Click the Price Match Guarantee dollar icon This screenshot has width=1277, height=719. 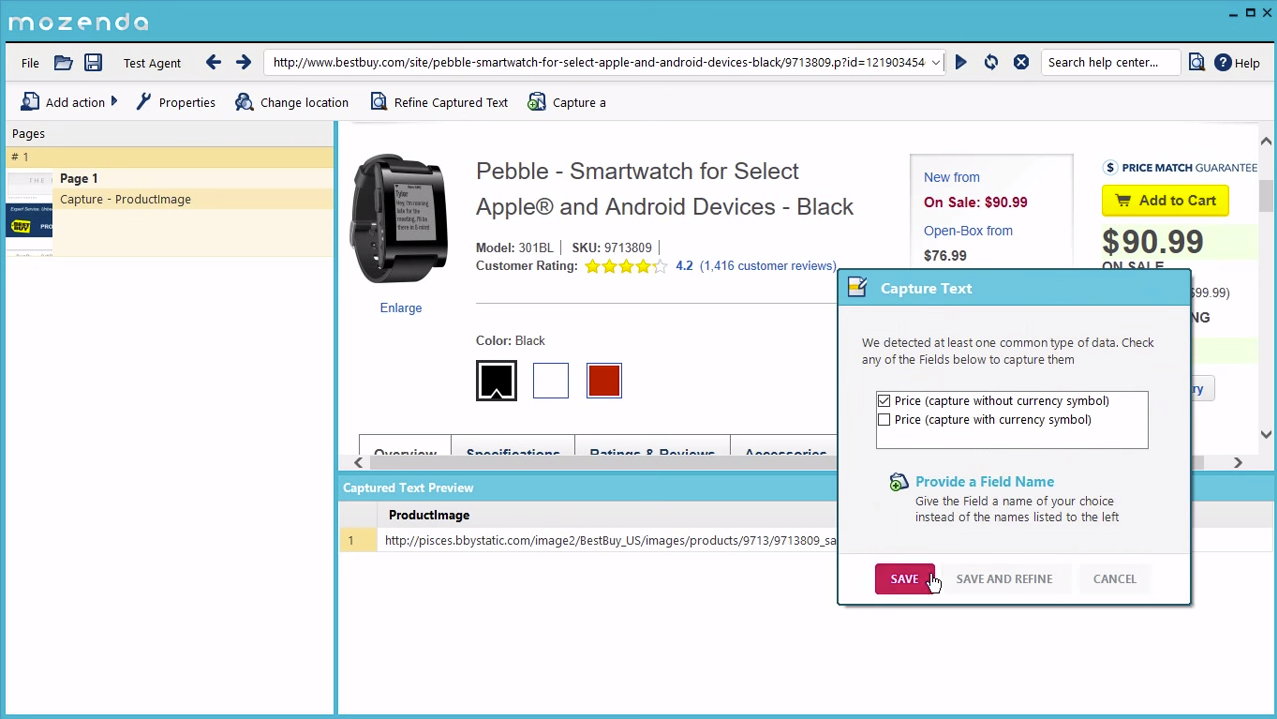point(1110,168)
